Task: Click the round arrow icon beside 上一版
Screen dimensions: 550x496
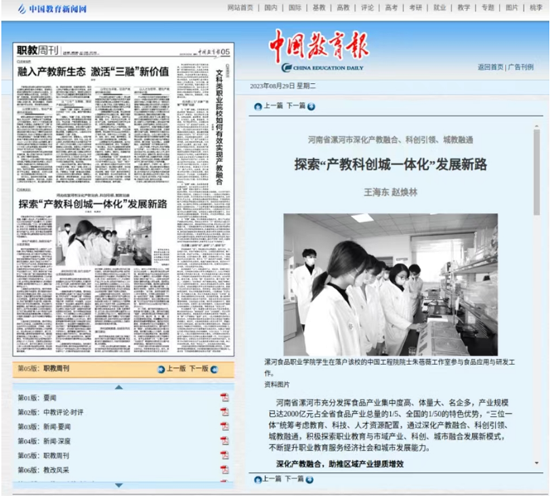Action: [x=161, y=369]
